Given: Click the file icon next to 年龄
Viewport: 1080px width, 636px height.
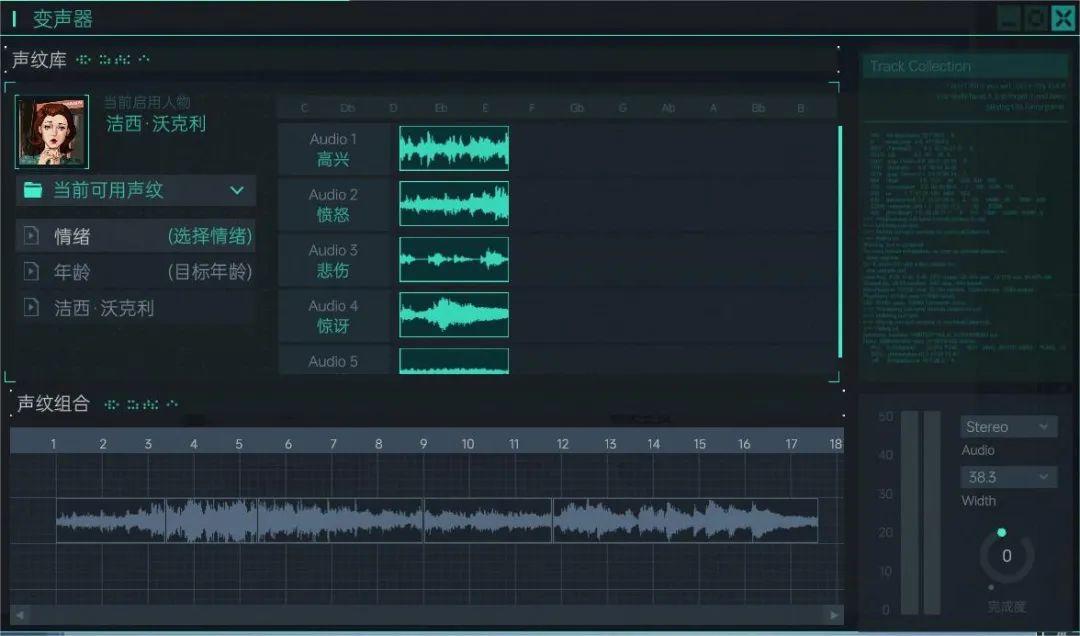Looking at the screenshot, I should (x=31, y=272).
